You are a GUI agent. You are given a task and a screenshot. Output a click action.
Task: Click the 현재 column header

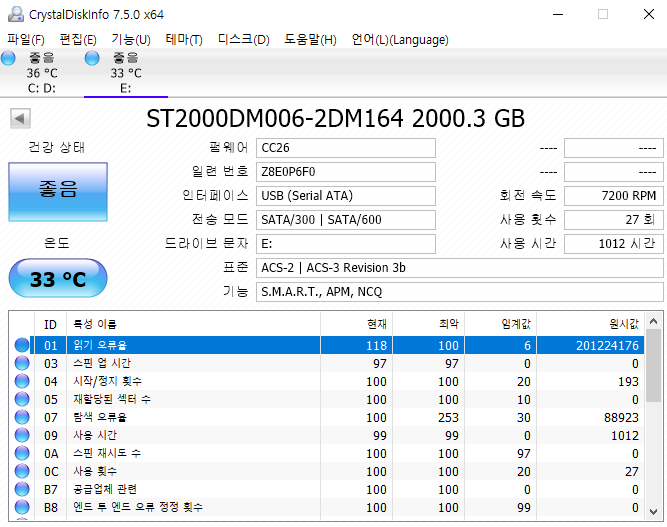356,325
